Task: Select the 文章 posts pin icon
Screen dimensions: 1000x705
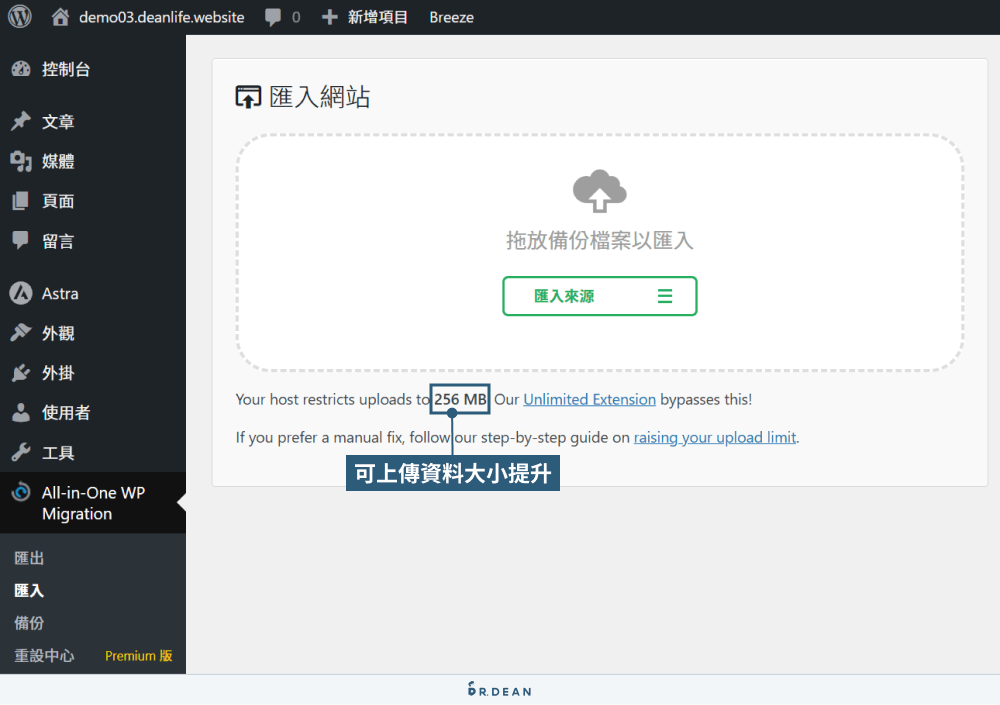Action: [22, 121]
